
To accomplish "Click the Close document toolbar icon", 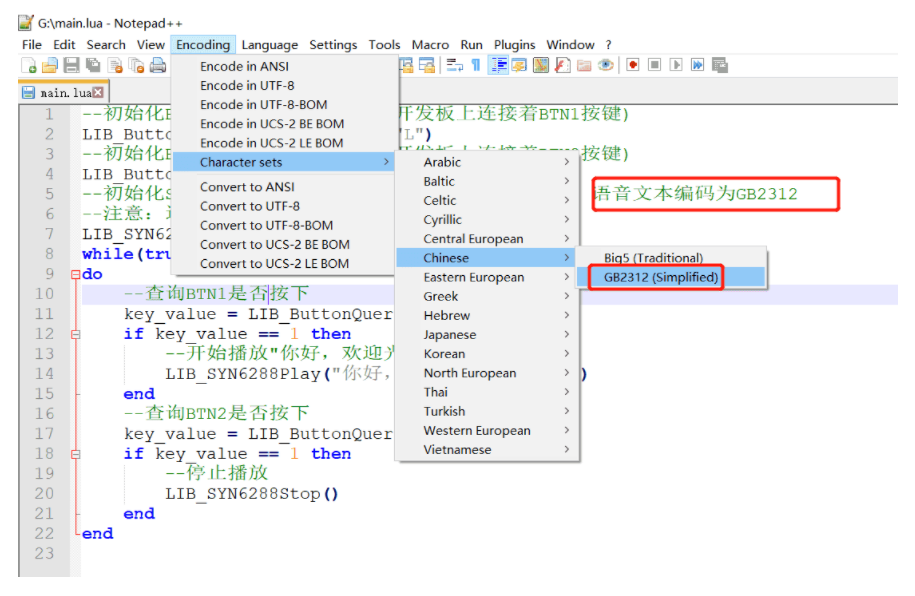I will 115,65.
